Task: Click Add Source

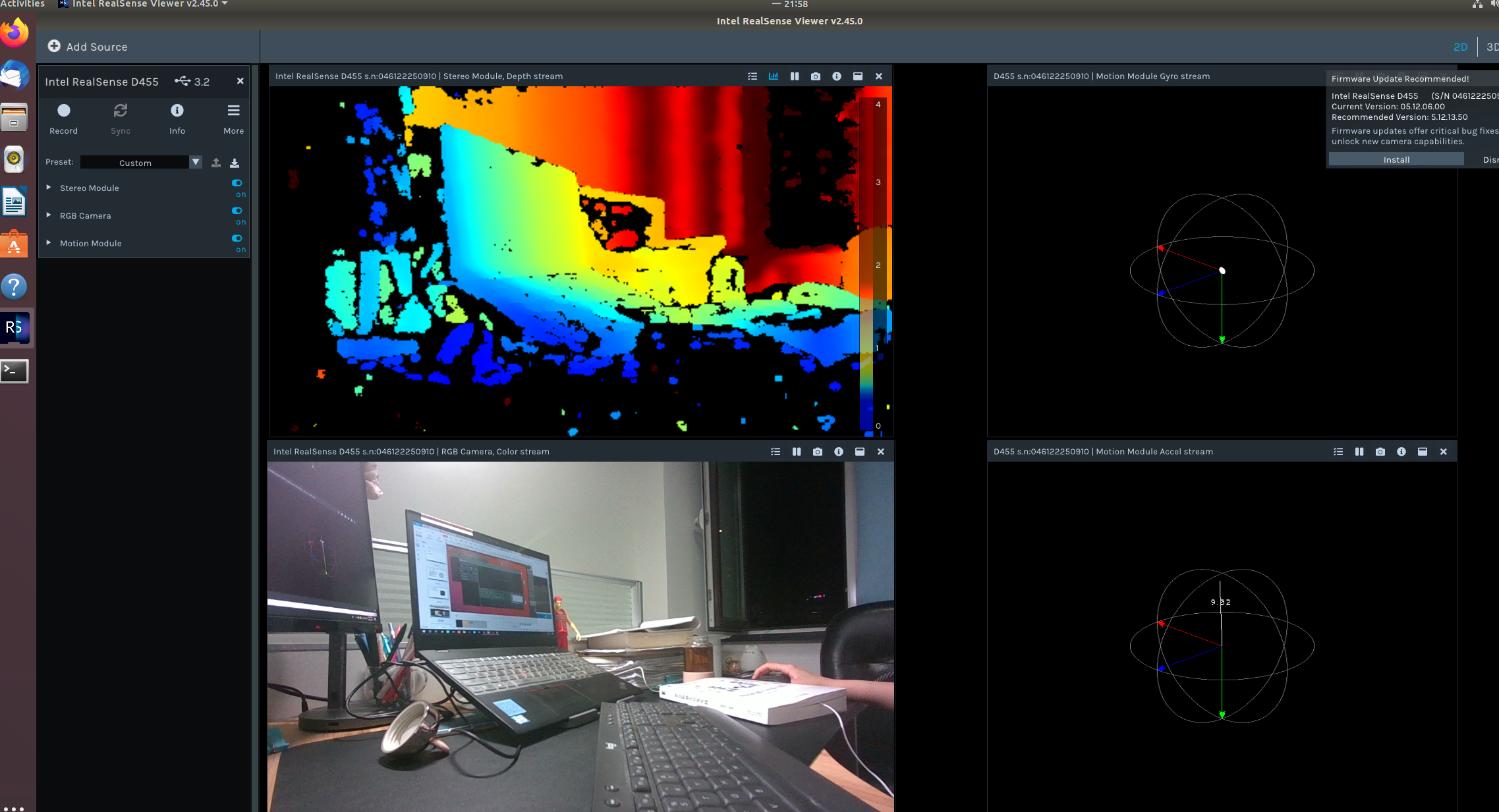Action: coord(88,47)
